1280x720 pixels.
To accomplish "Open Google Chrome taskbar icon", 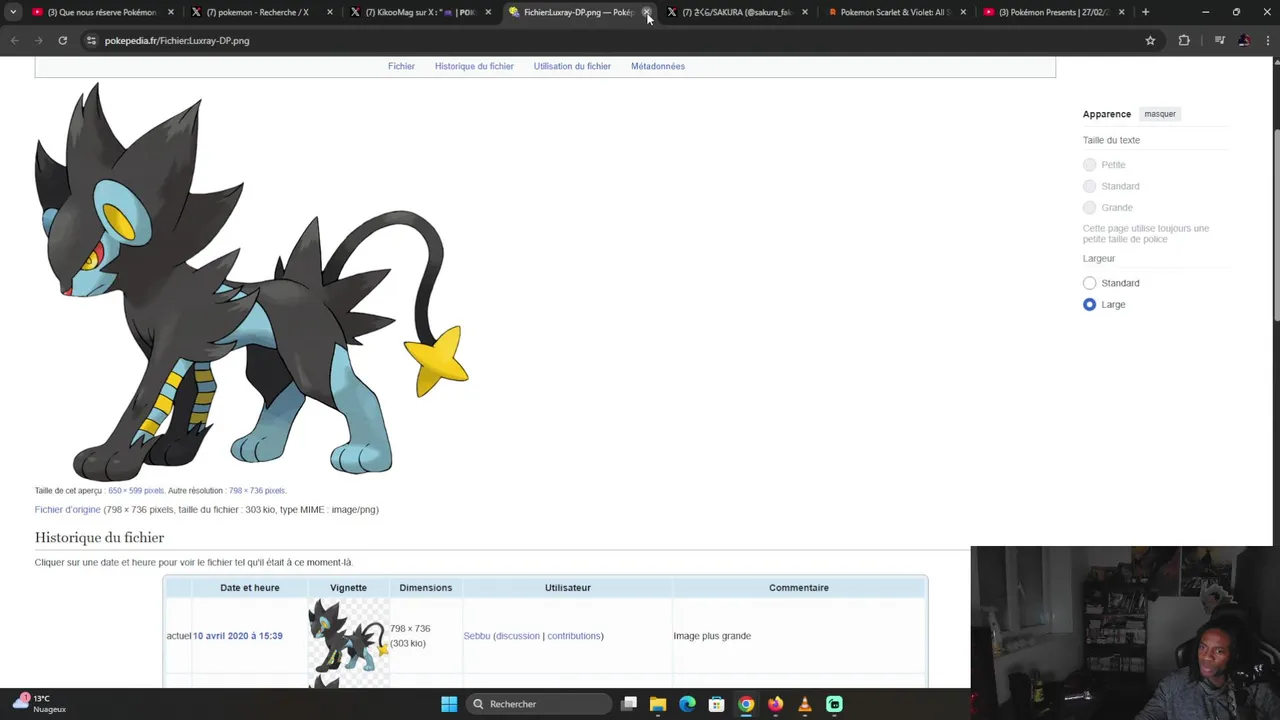I will pos(746,704).
